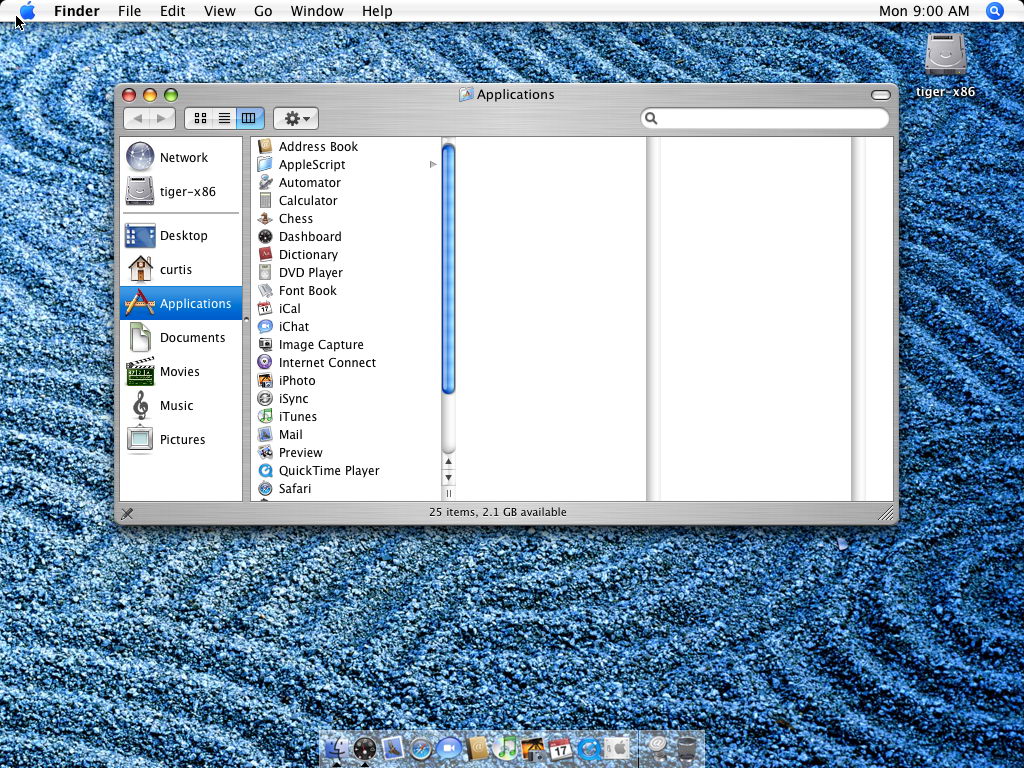Toggle the toolbar with the pill button
Viewport: 1024px width, 768px height.
(880, 95)
